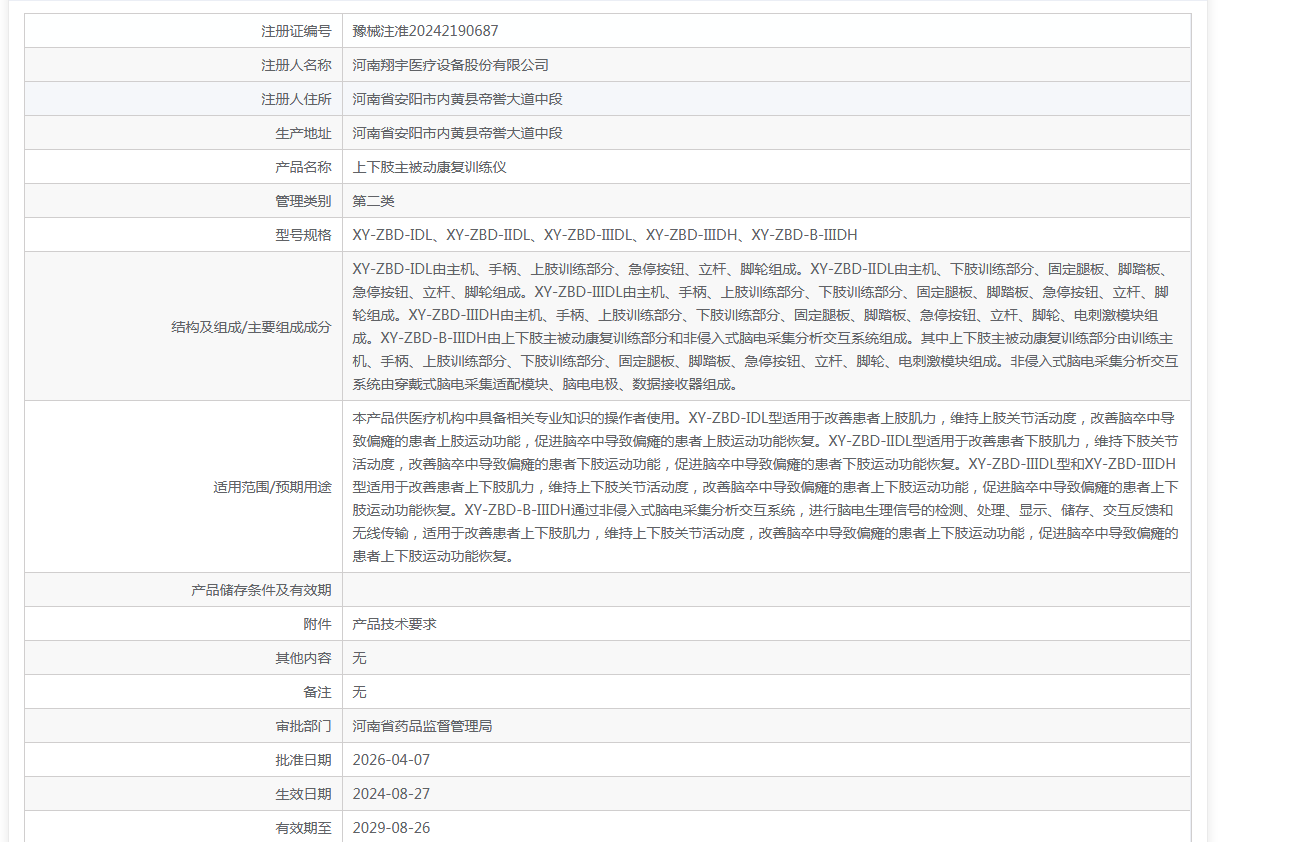This screenshot has width=1300, height=842.
Task: Select the 无 value in the 备注 row
Action: pyautogui.click(x=360, y=692)
